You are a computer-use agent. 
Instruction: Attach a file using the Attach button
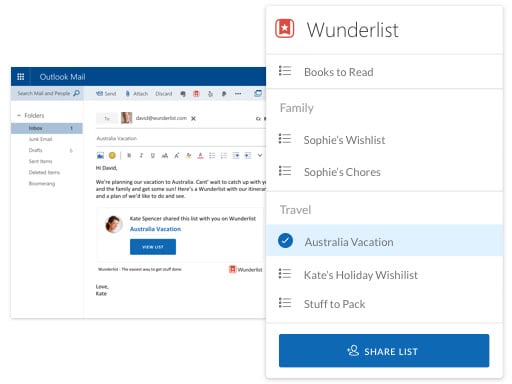137,94
